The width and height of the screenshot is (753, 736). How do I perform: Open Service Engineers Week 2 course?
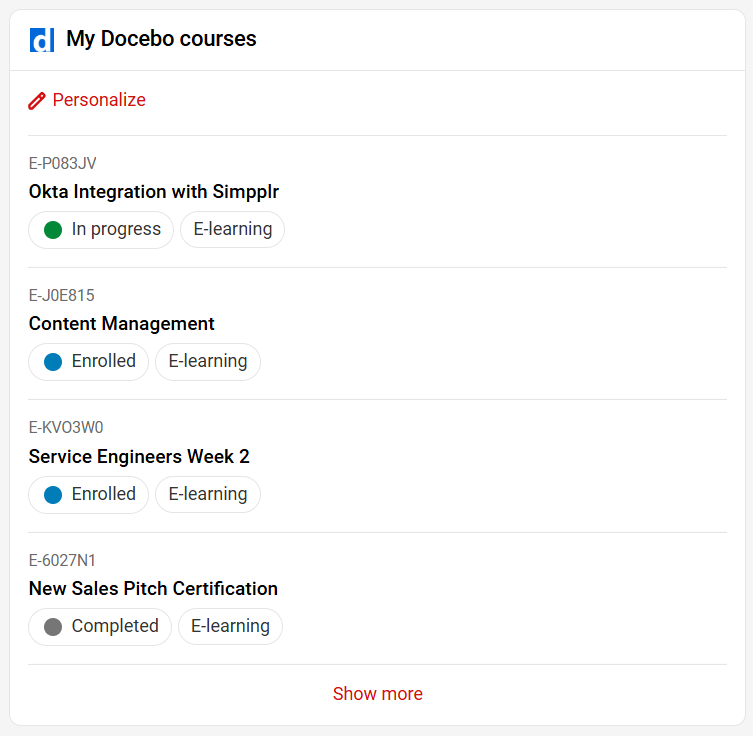click(139, 457)
